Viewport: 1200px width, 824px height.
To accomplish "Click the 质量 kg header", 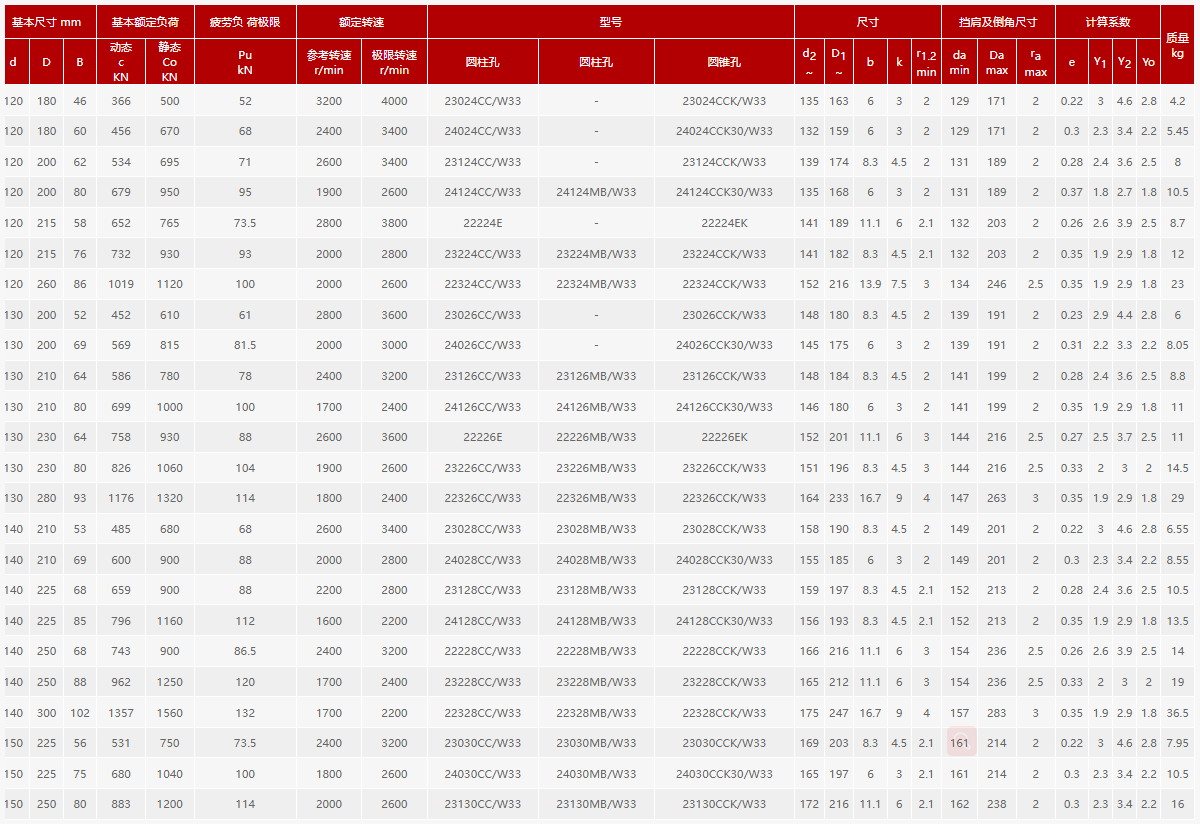I will 1178,44.
